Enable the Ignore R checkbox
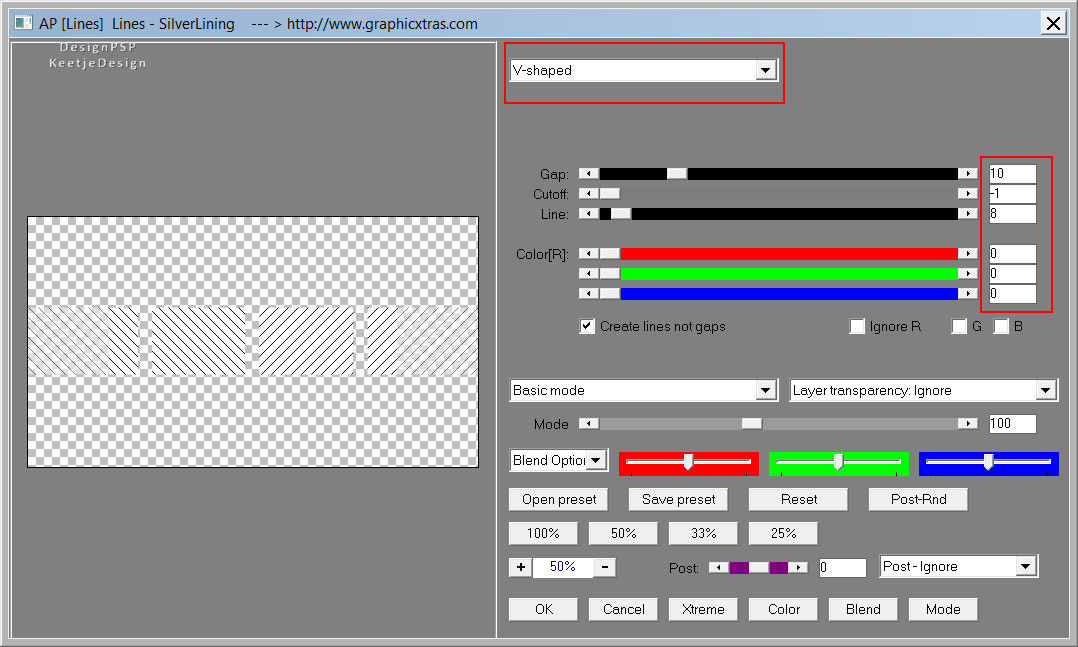 (857, 326)
